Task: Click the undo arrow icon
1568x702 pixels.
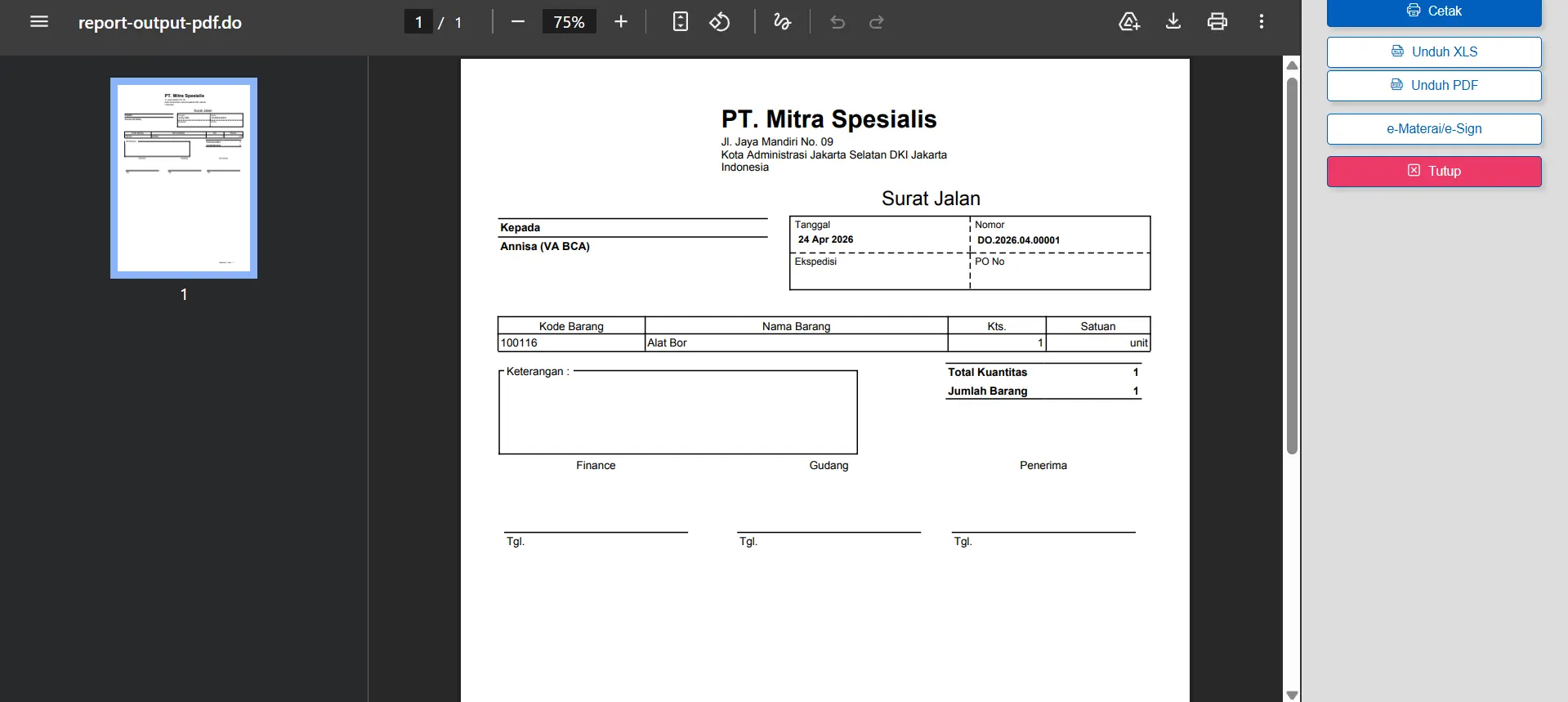Action: click(838, 22)
